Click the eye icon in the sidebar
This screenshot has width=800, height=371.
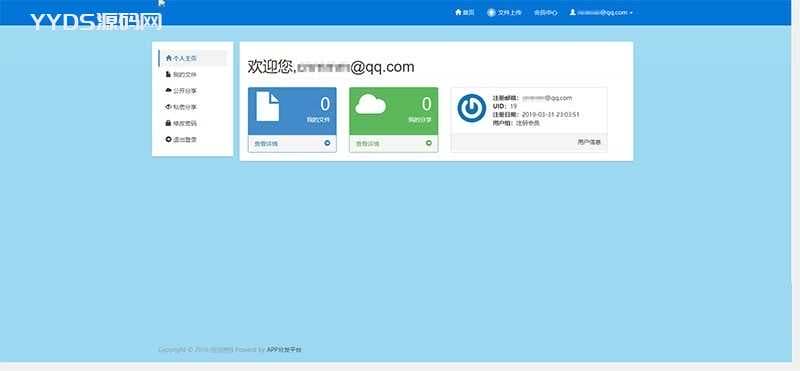[168, 107]
